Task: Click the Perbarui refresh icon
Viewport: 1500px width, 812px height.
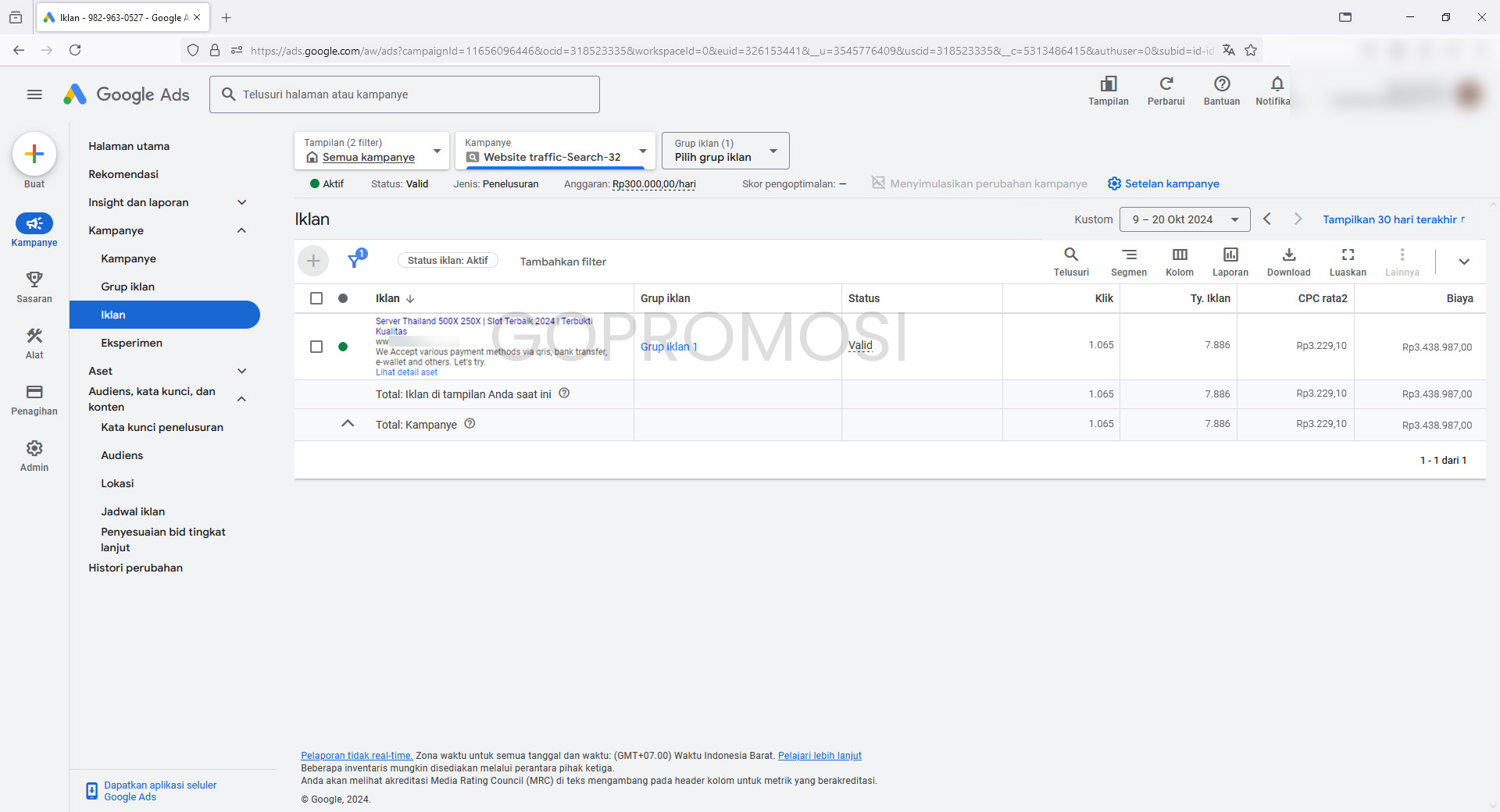Action: 1166,84
